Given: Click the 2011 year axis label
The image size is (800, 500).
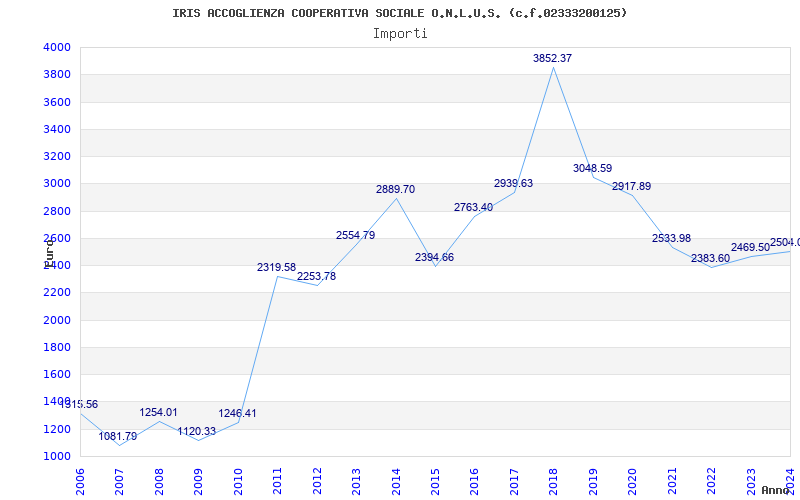Looking at the screenshot, I should click(278, 482).
